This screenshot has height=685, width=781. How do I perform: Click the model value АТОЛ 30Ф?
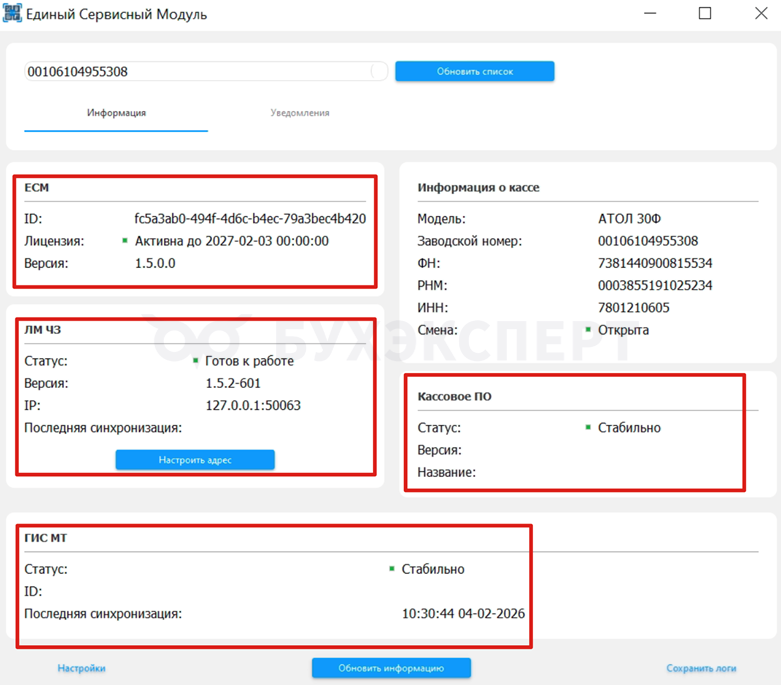630,219
